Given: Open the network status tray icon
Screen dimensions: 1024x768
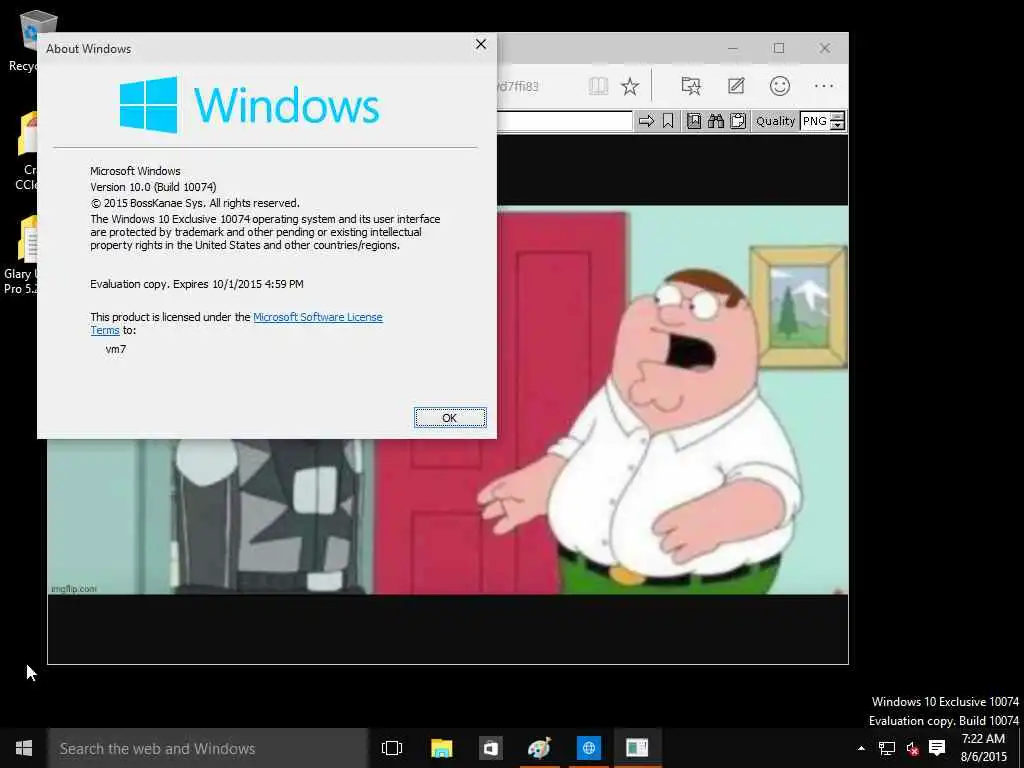Looking at the screenshot, I should pos(886,748).
